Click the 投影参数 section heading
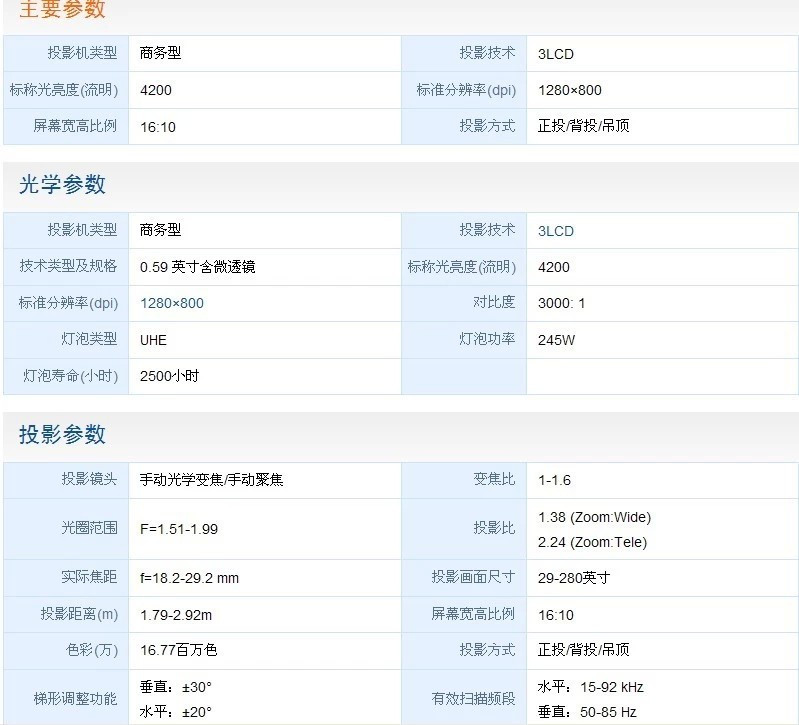Viewport: 799px width, 725px height. pyautogui.click(x=62, y=435)
